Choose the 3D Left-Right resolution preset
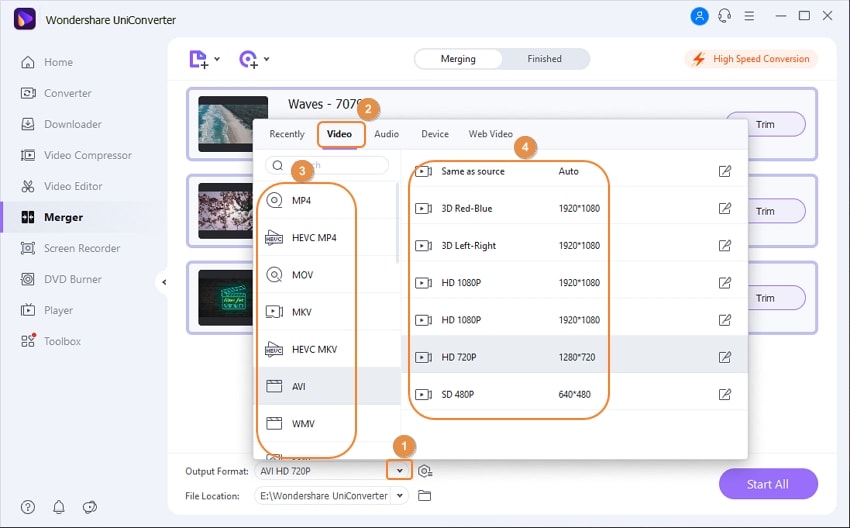 [x=574, y=246]
